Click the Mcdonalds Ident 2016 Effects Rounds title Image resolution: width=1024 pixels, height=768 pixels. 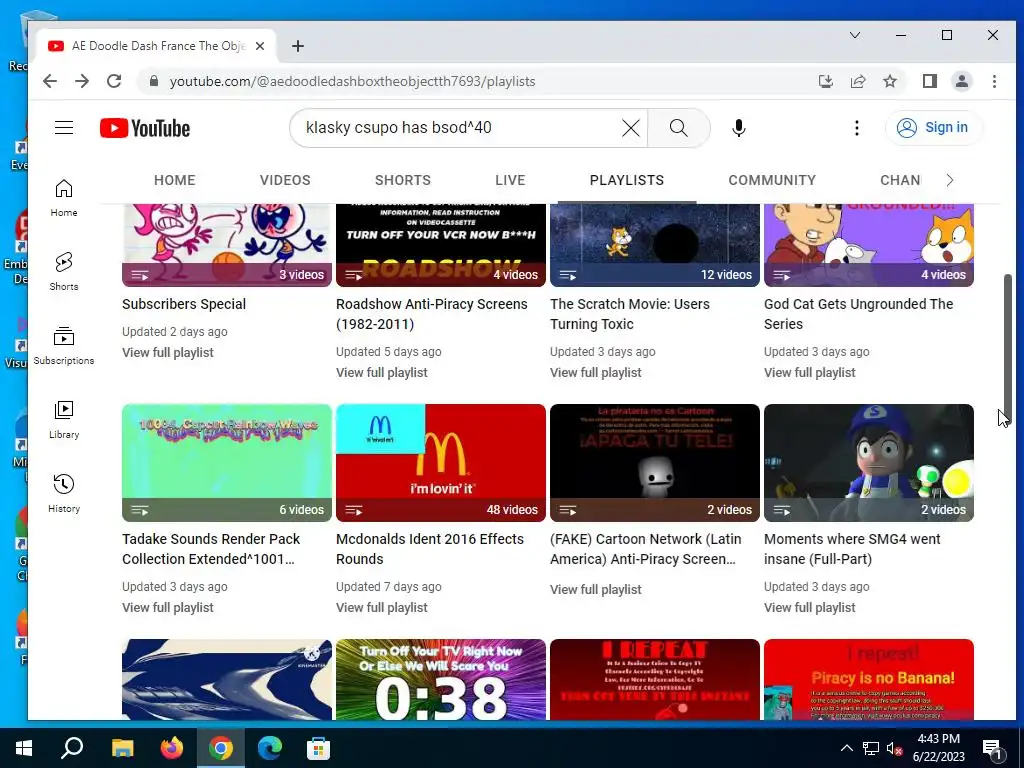pyautogui.click(x=430, y=549)
